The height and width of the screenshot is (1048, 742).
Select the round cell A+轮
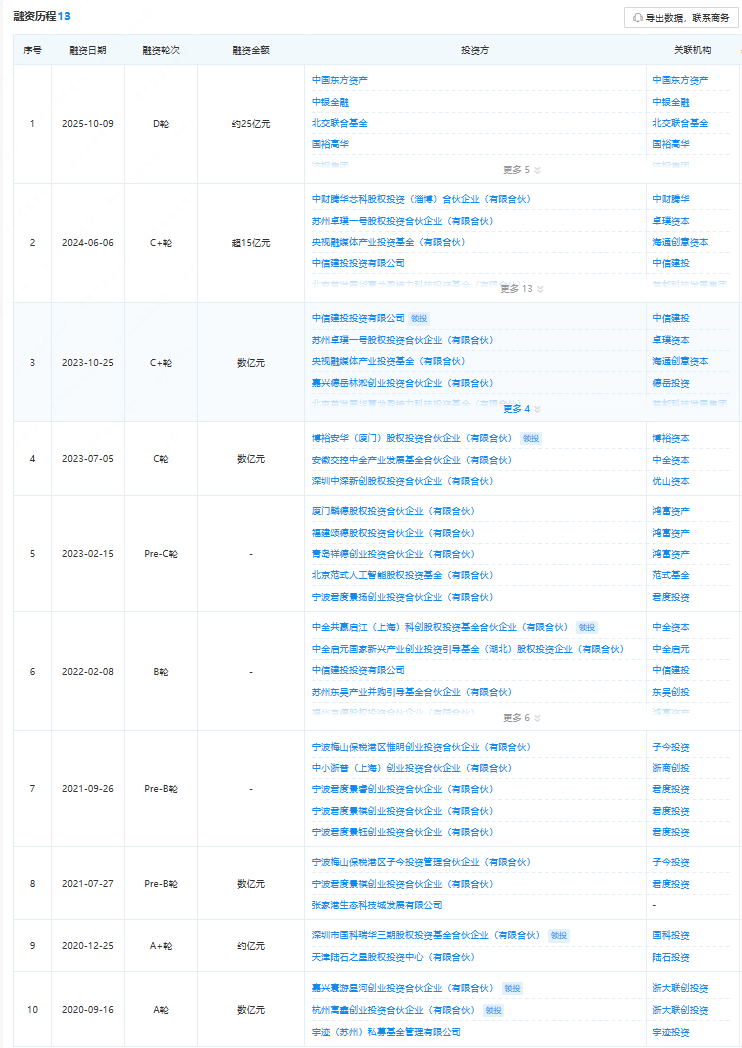(160, 946)
